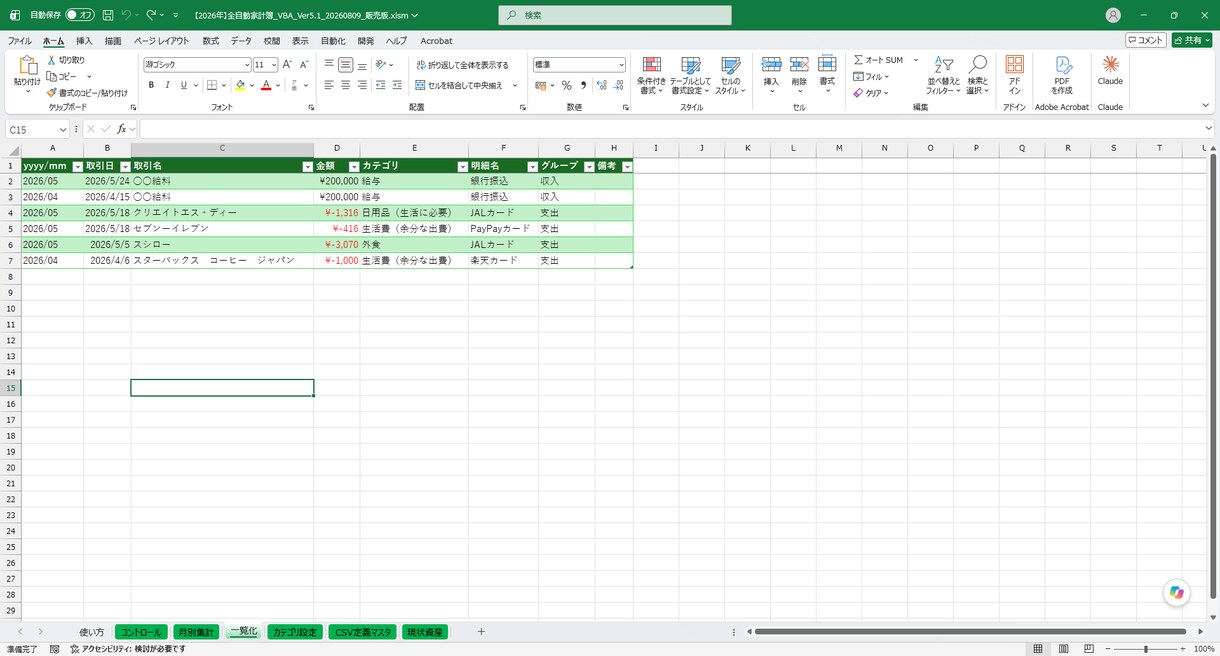Open the number format dropdown (標準)

point(621,64)
